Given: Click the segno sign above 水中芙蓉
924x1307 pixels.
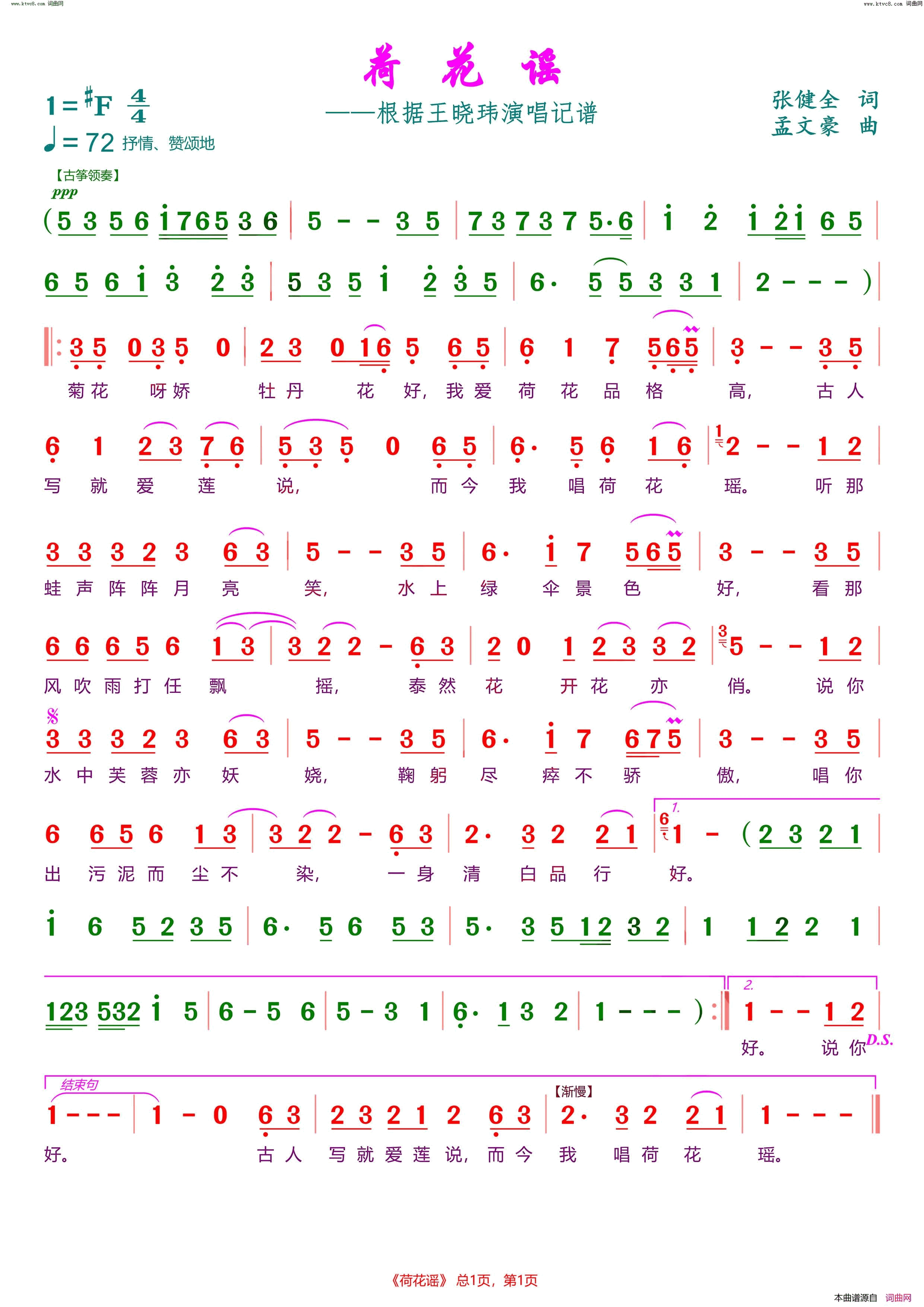Looking at the screenshot, I should click(x=53, y=716).
